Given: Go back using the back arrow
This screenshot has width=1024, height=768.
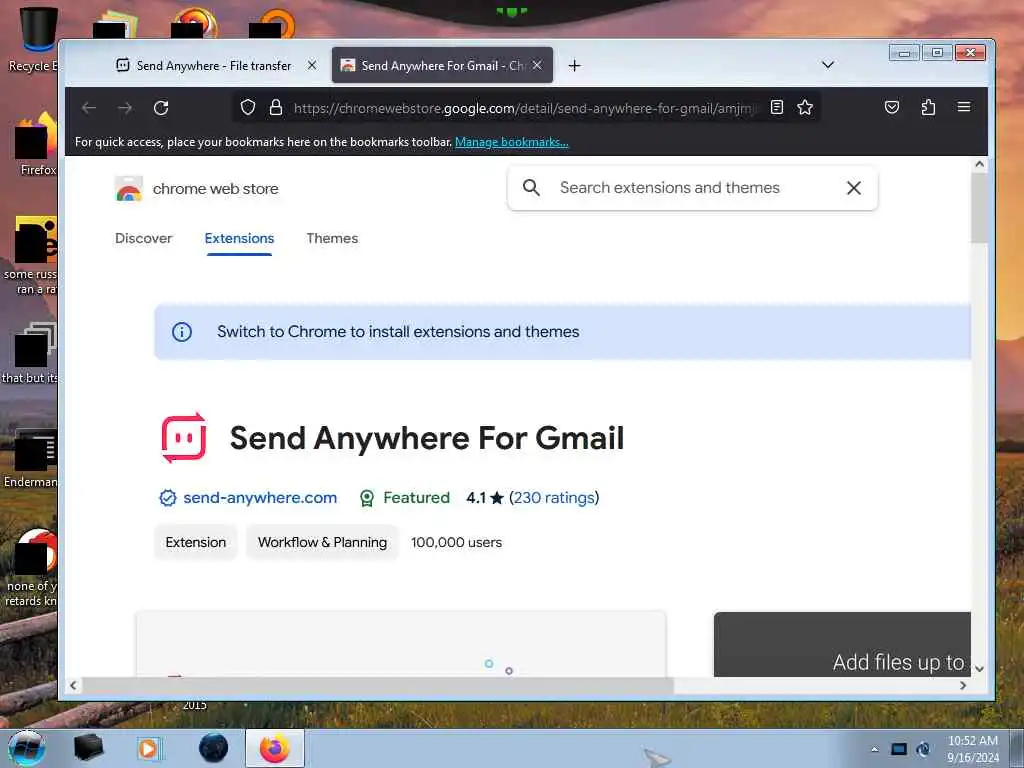Looking at the screenshot, I should [89, 108].
